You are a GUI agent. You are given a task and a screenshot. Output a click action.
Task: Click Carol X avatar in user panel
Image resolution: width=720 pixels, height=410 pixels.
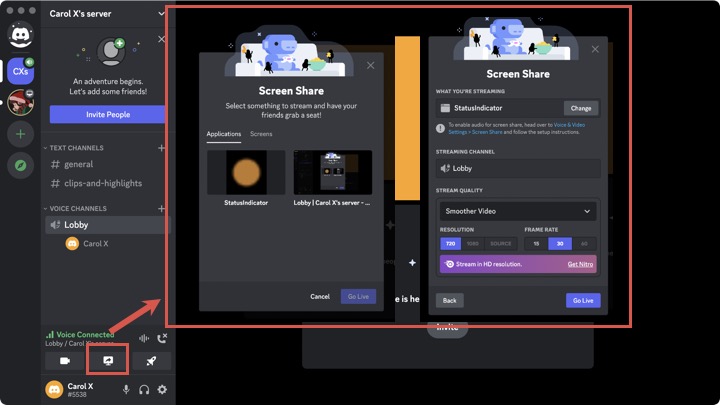(54, 390)
